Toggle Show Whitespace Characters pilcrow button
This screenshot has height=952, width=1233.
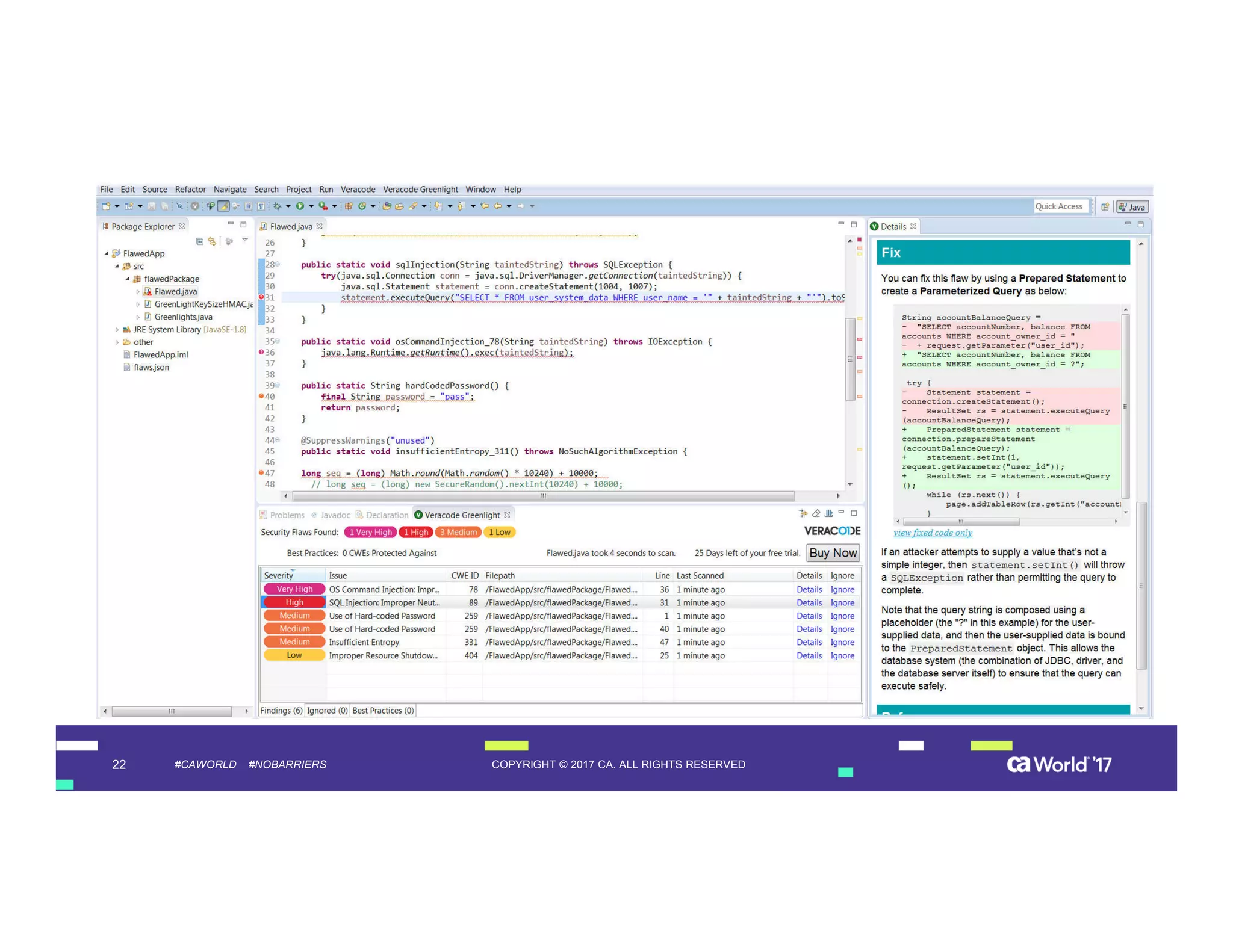click(x=261, y=206)
